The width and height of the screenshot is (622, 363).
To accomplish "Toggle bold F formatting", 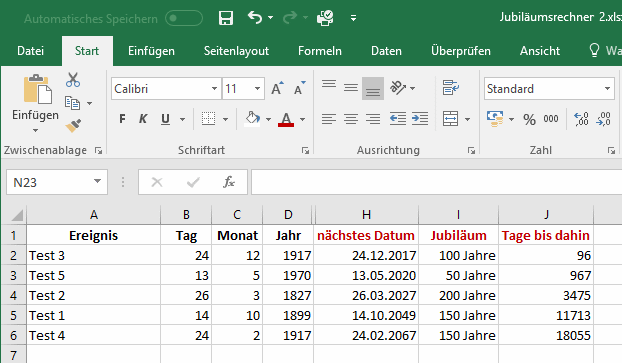I will coord(122,119).
